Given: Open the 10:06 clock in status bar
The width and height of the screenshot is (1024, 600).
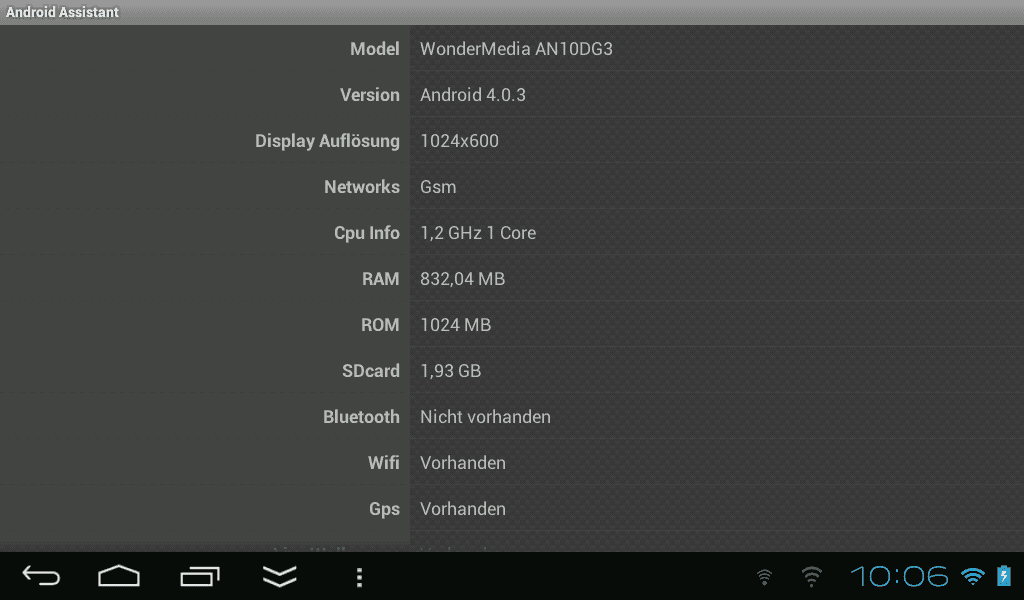Looking at the screenshot, I should pos(899,576).
